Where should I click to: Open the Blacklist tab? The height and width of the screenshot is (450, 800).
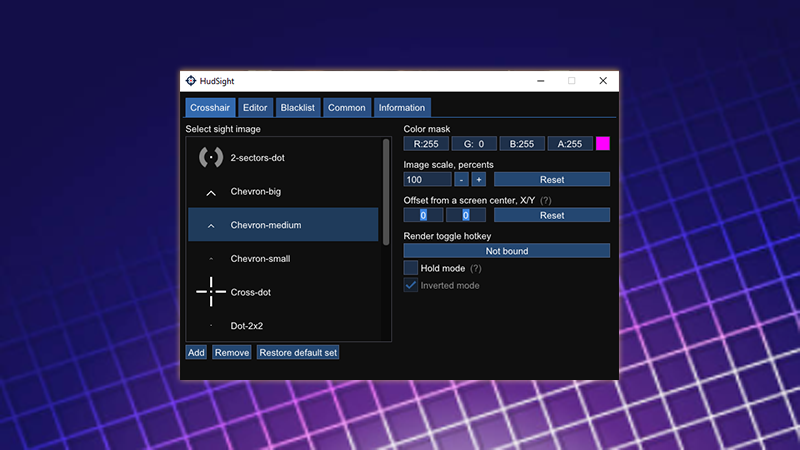298,107
